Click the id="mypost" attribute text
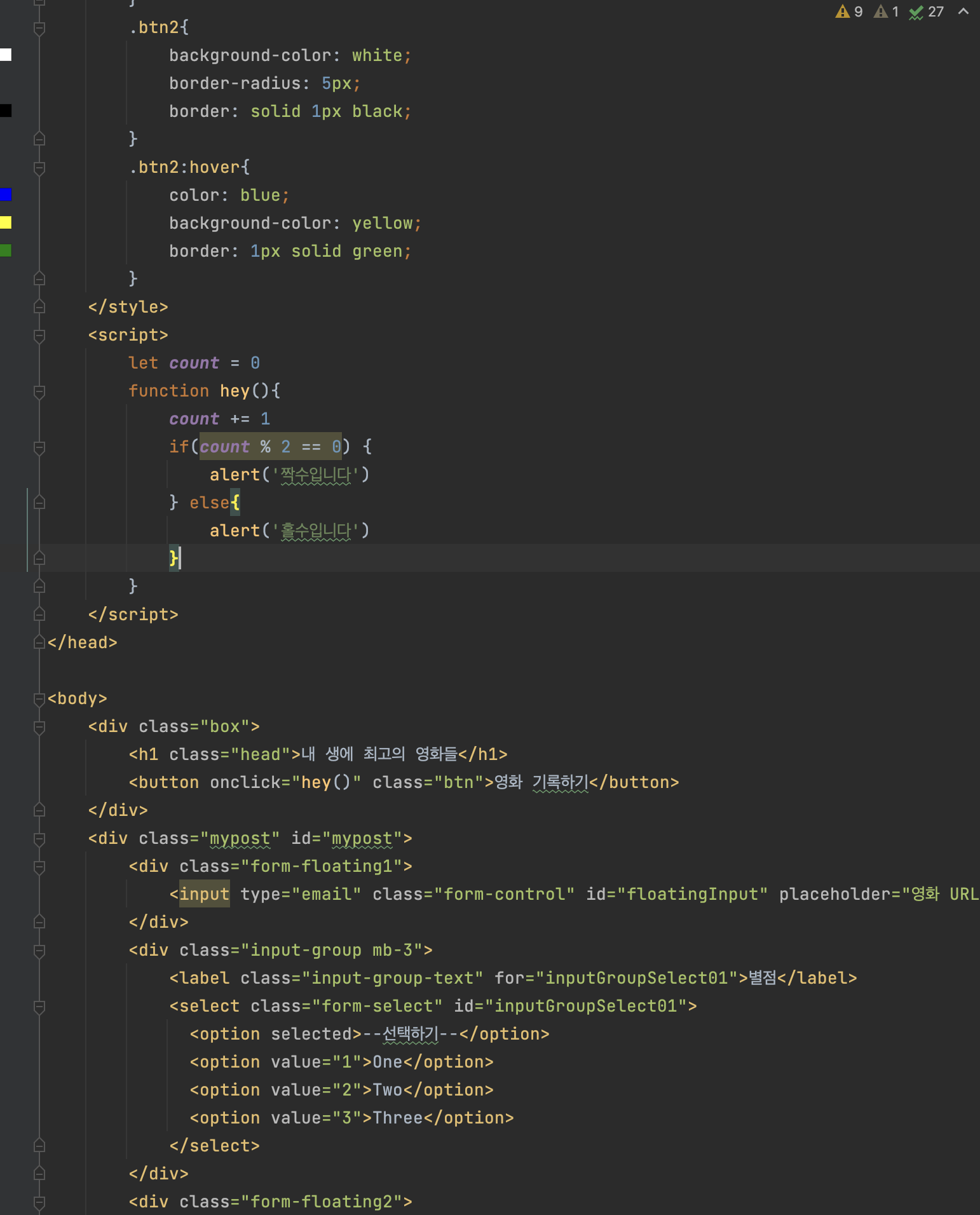Viewport: 980px width, 1215px height. click(x=346, y=838)
